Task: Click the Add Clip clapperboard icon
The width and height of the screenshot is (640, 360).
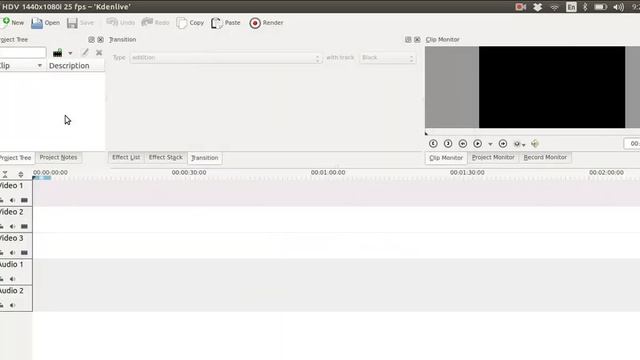Action: point(58,53)
